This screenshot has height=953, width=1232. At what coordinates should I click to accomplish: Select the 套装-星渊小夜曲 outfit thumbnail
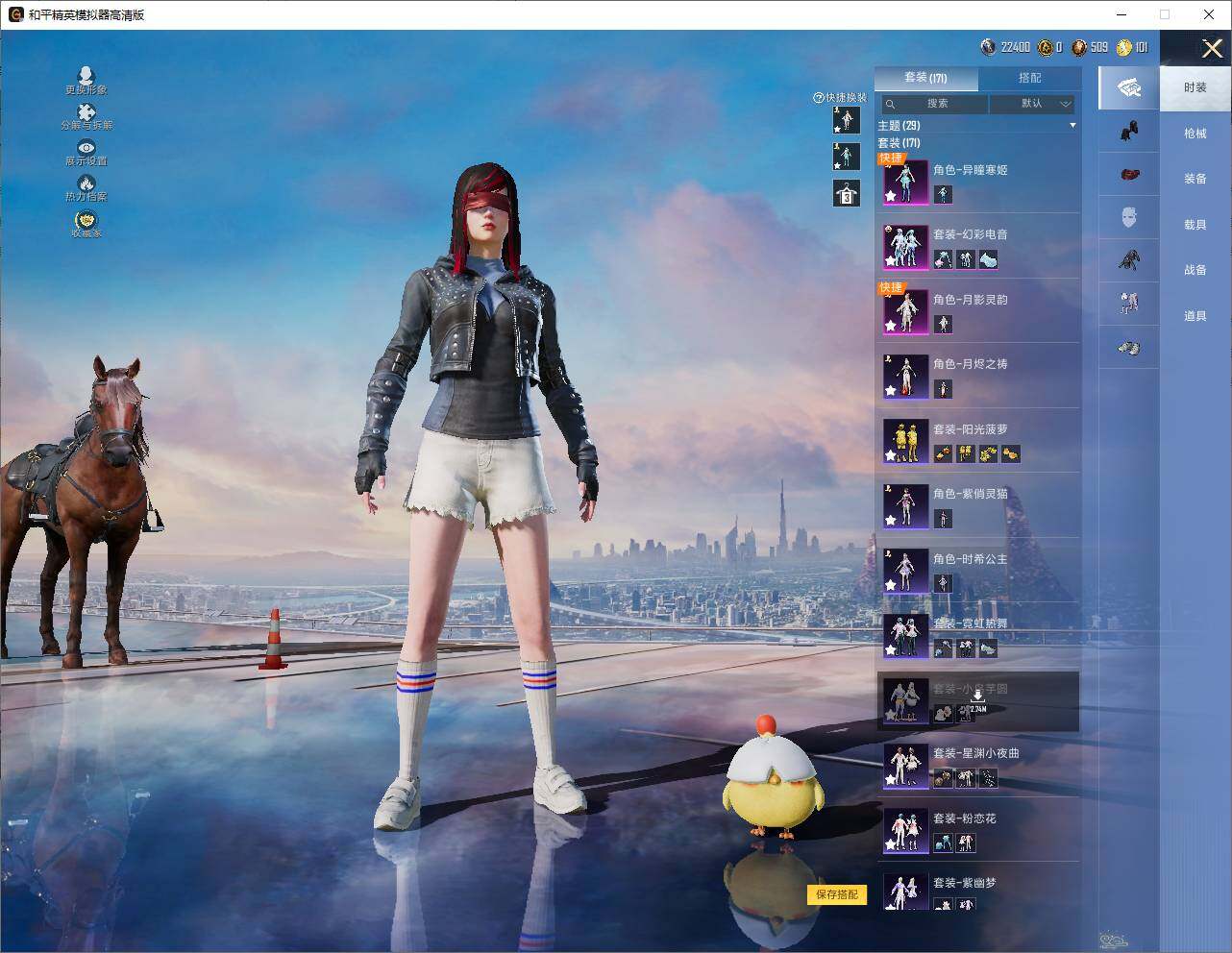906,767
